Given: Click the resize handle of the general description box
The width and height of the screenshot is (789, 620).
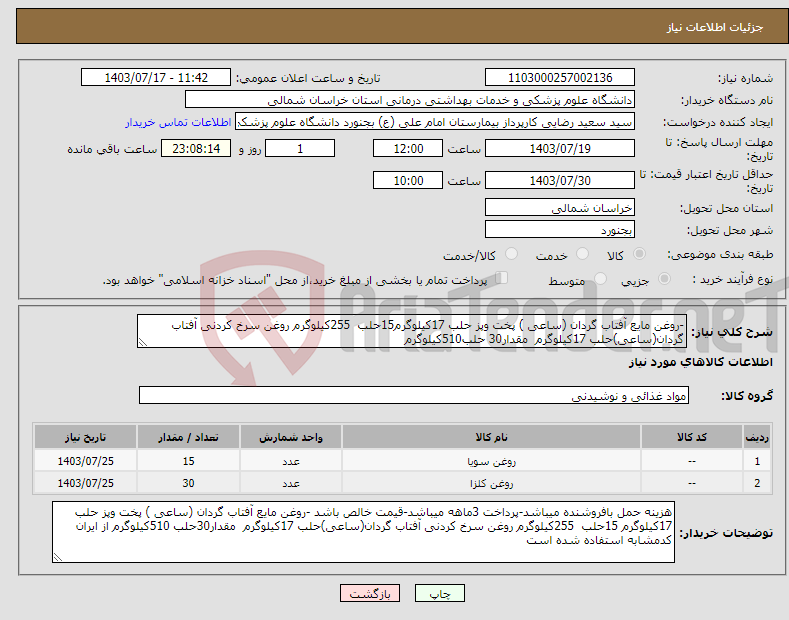Looking at the screenshot, I should tap(142, 343).
